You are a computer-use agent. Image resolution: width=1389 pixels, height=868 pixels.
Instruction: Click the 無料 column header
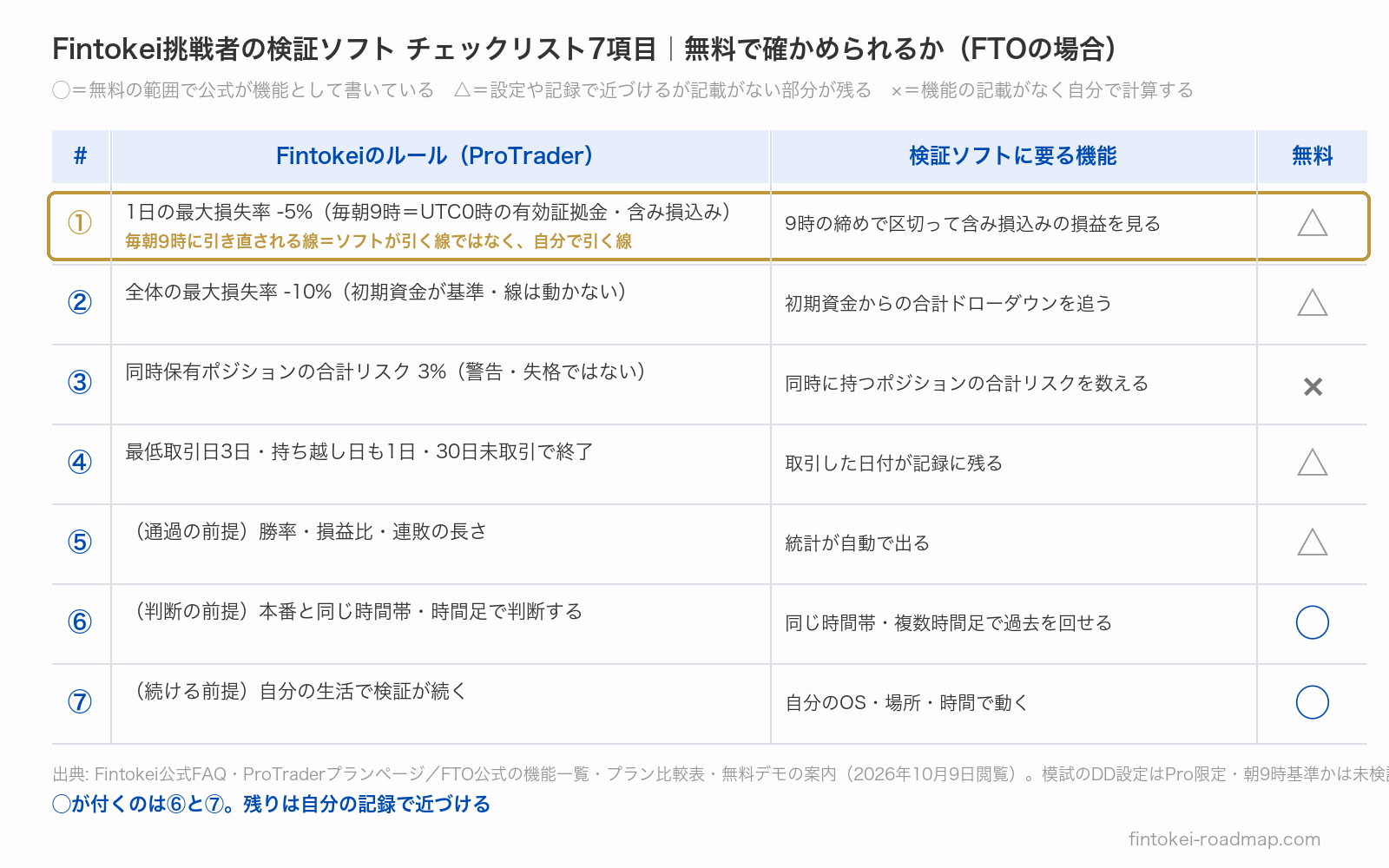(1312, 156)
